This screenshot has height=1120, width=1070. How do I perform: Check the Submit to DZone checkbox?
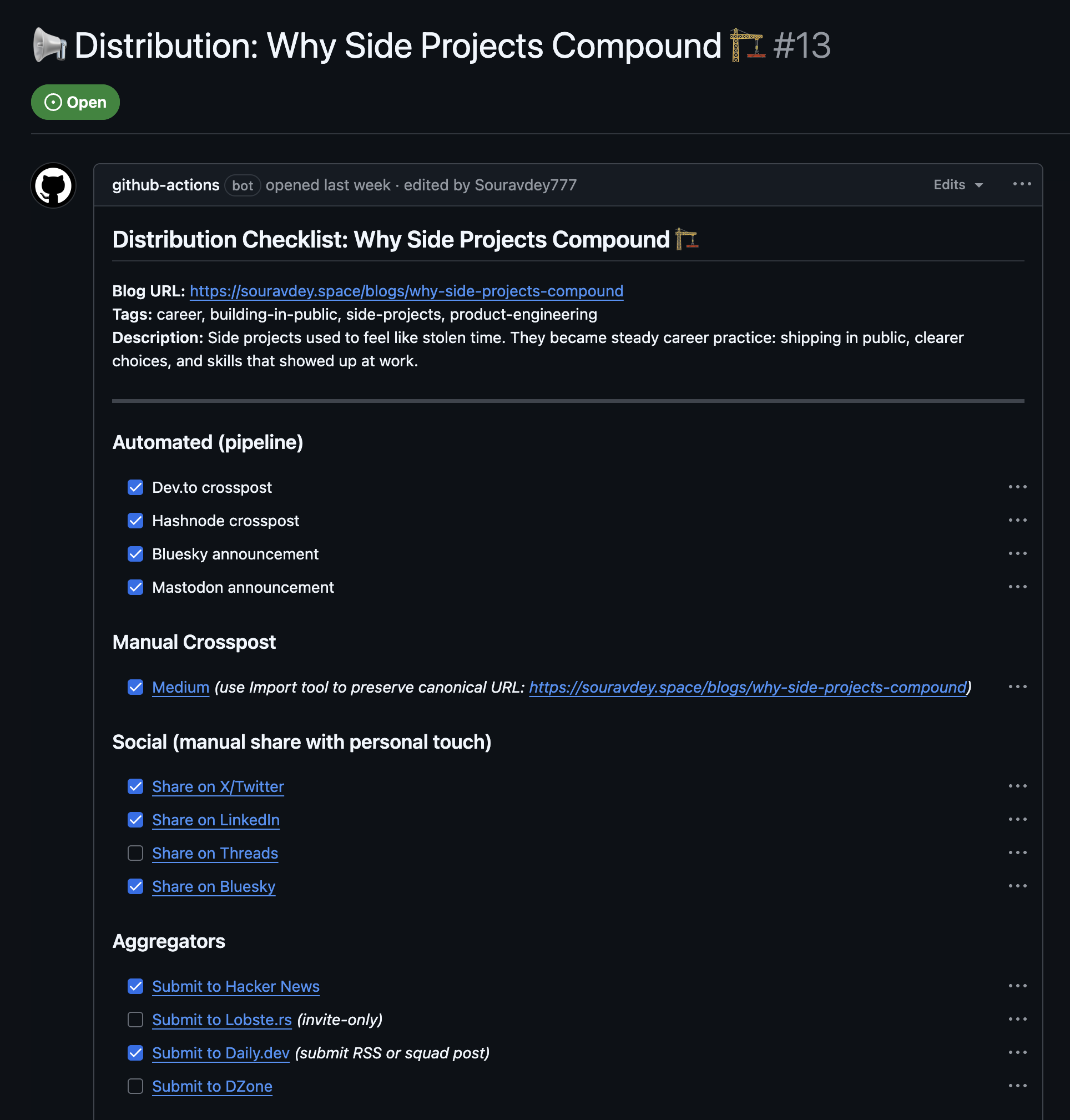(135, 1086)
